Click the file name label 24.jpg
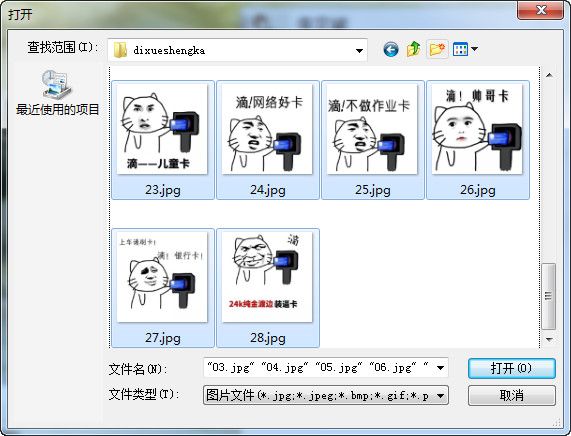Screen dimensions: 571x436 tap(268, 190)
